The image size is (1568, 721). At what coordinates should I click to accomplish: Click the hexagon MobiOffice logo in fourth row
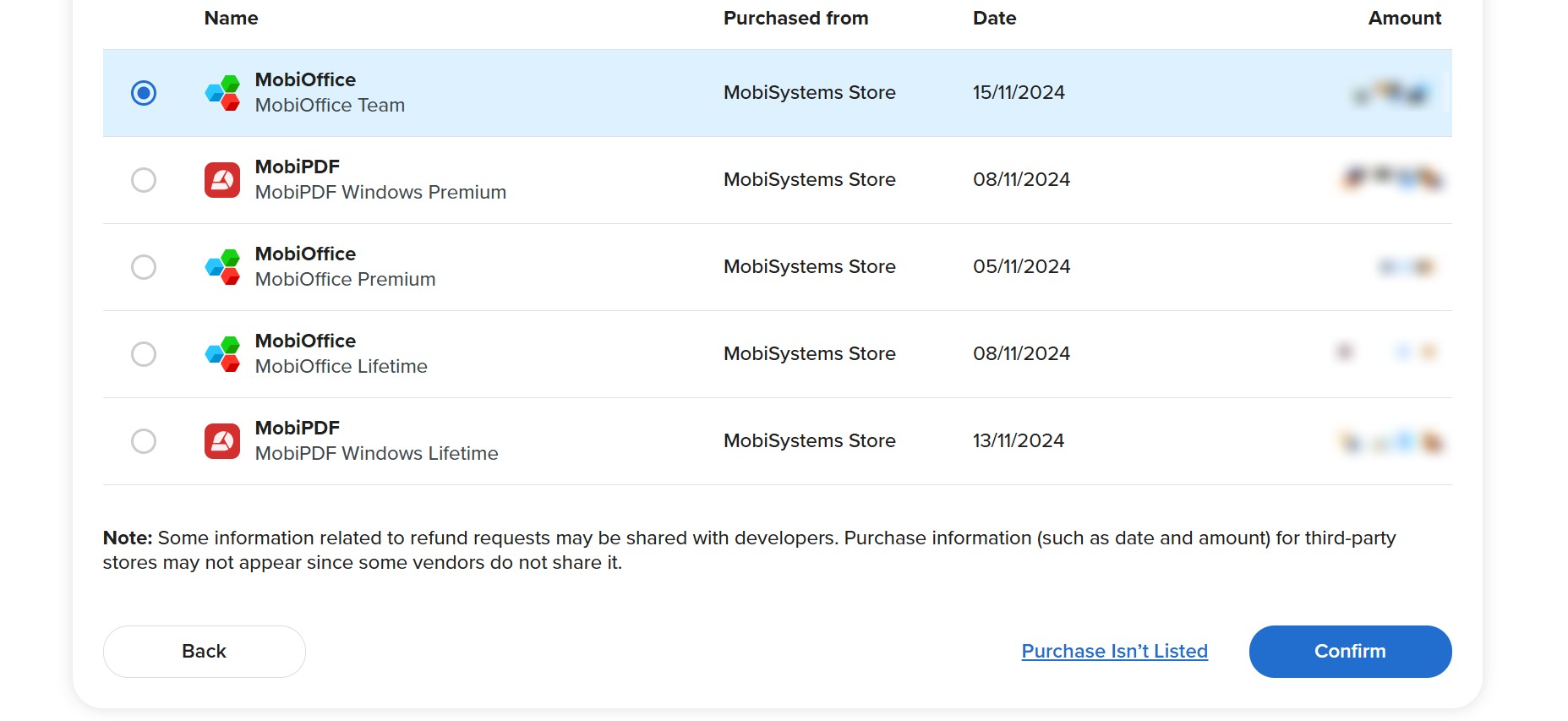point(223,353)
